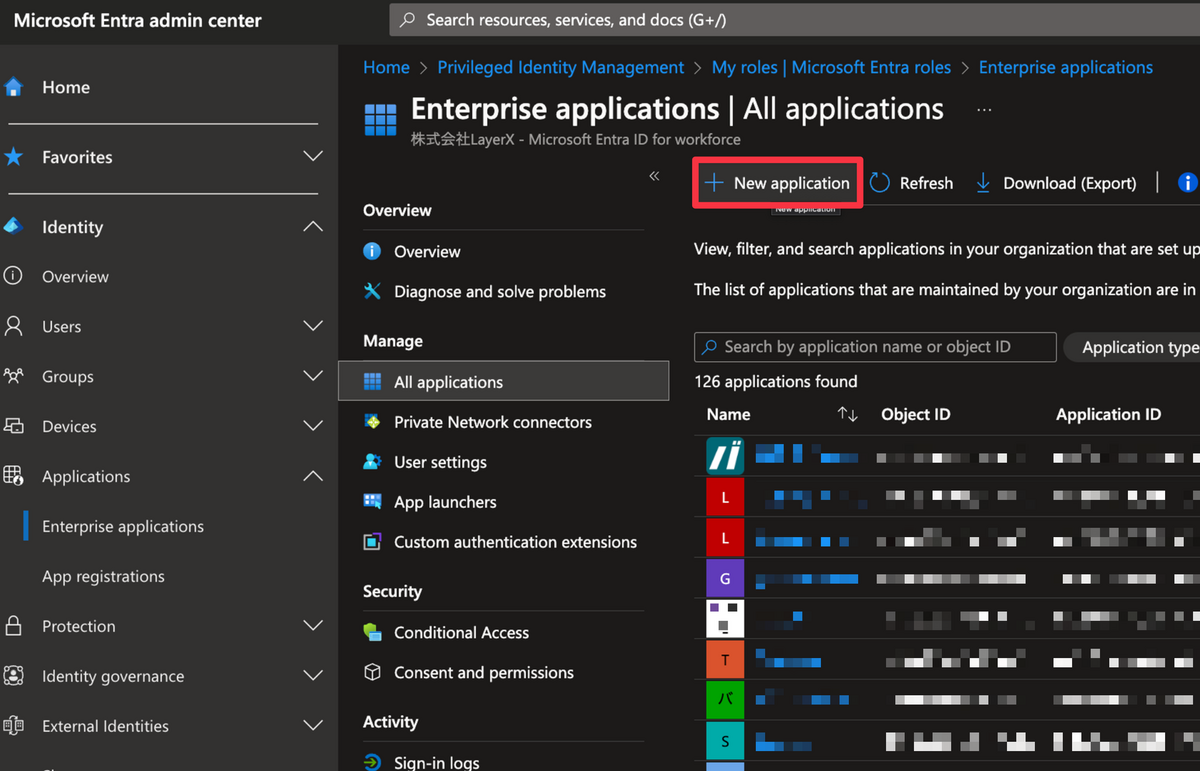Click the Groups people icon
The width and height of the screenshot is (1200, 771).
(13, 376)
